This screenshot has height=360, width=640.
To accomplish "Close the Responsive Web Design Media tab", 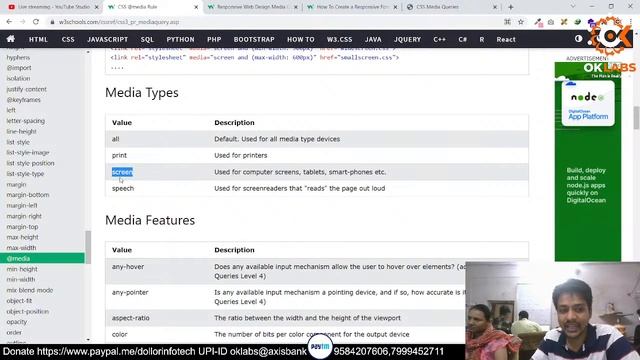I will (296, 7).
